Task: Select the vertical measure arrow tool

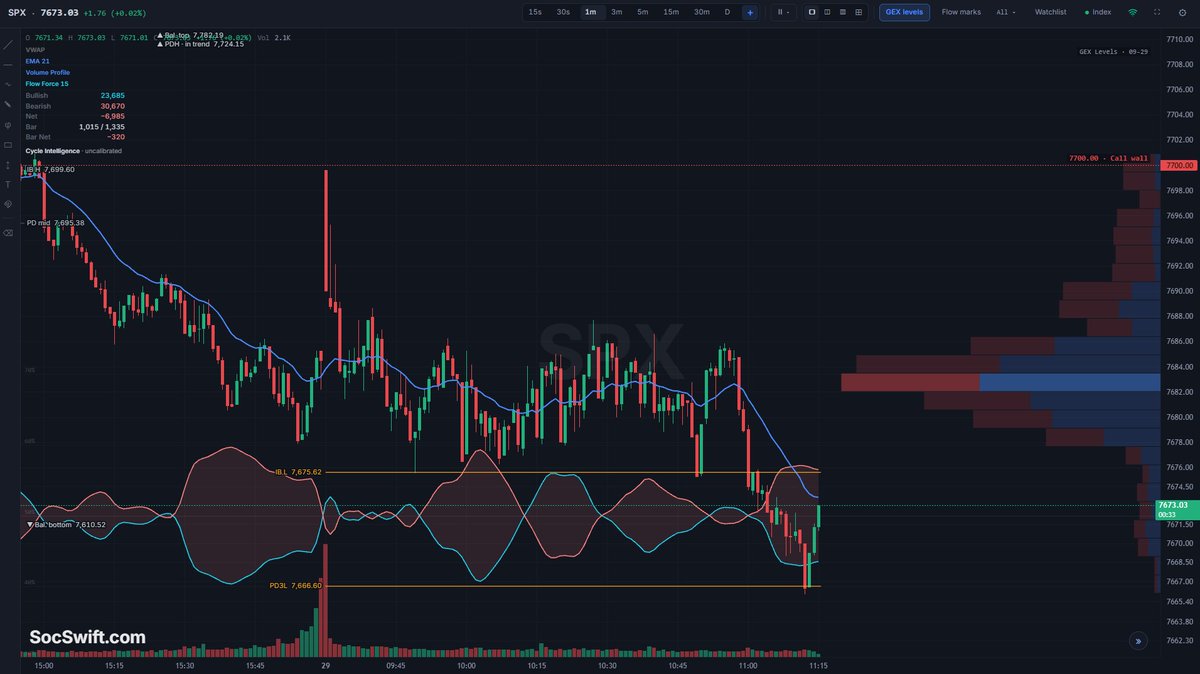Action: tap(8, 164)
